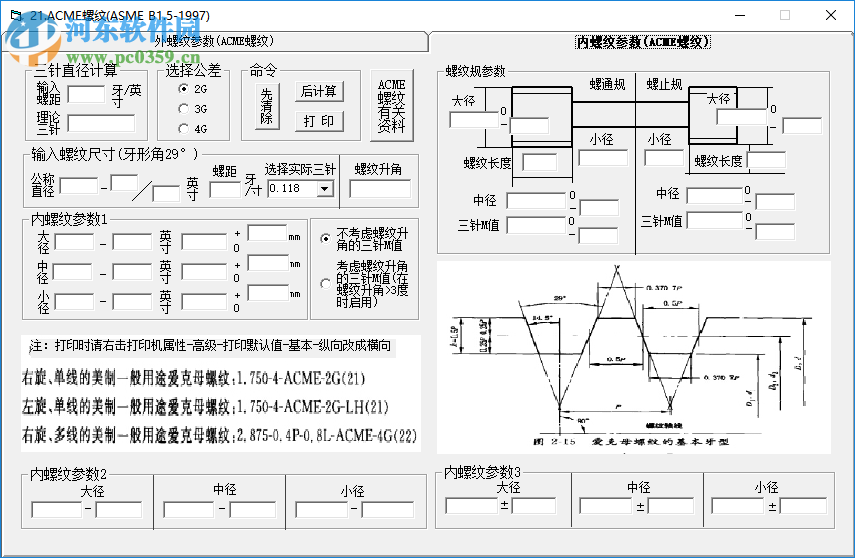Select the 3G tolerance radio button
855x558 pixels.
coord(184,109)
